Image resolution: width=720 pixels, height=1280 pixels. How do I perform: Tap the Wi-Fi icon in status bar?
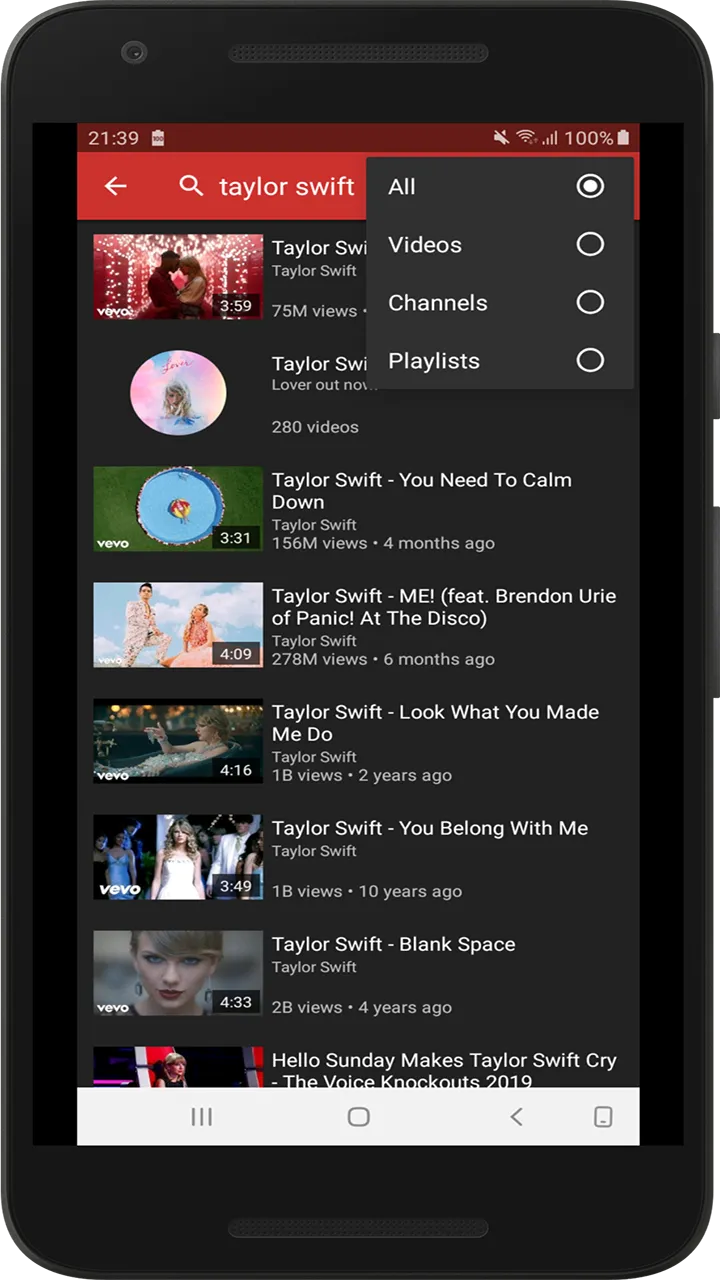(x=527, y=138)
